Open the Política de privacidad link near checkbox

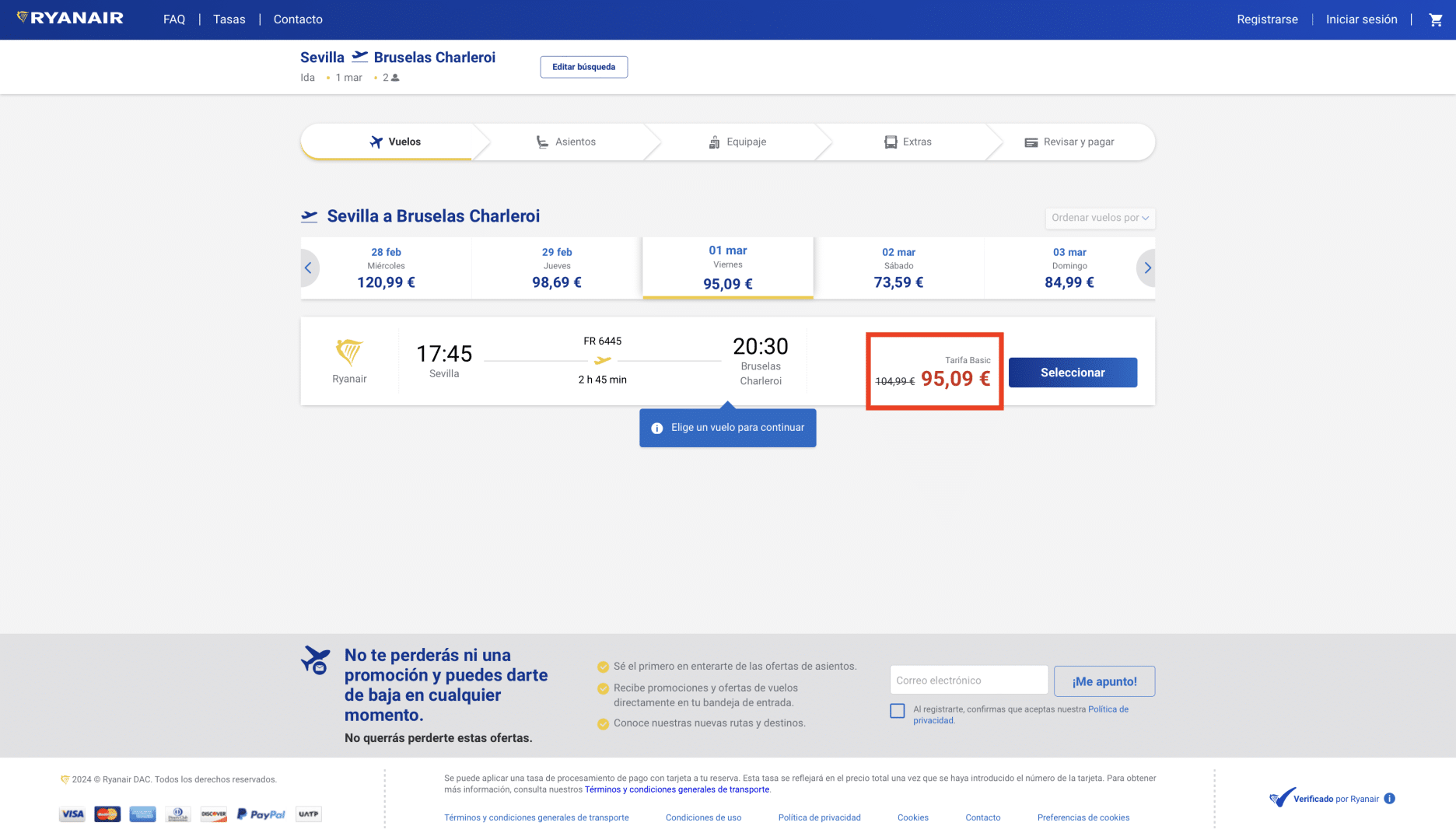[1020, 715]
